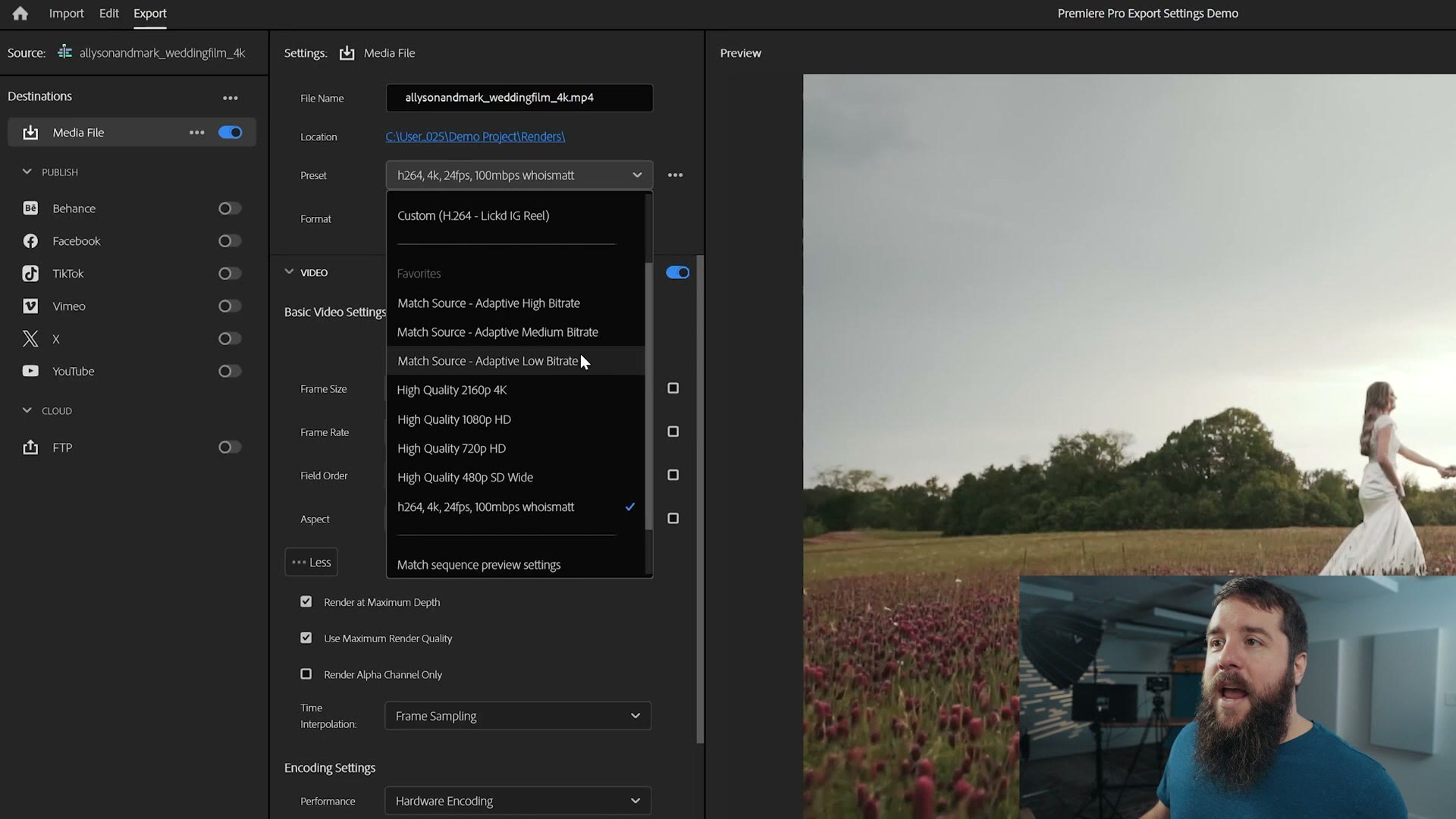Enable Facebook publishing toggle
The image size is (1456, 819).
231,241
